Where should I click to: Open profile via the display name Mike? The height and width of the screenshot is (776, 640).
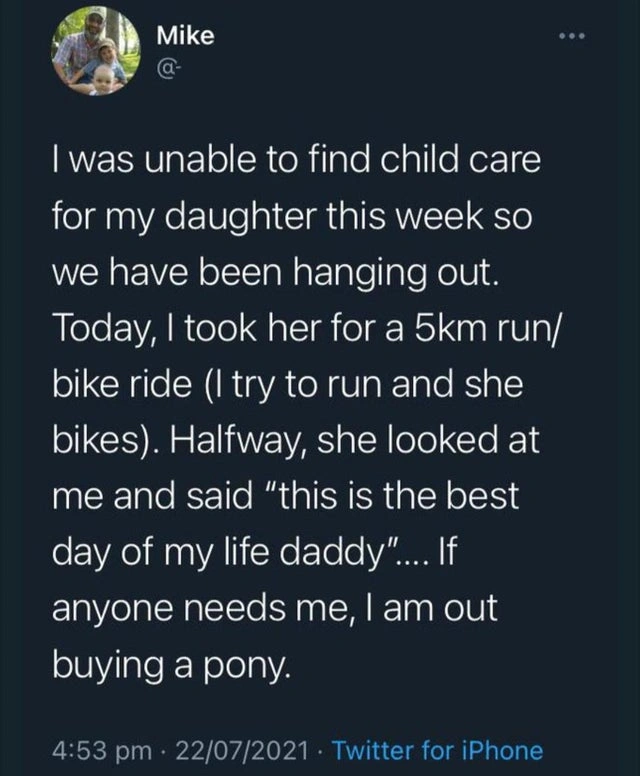coord(185,36)
